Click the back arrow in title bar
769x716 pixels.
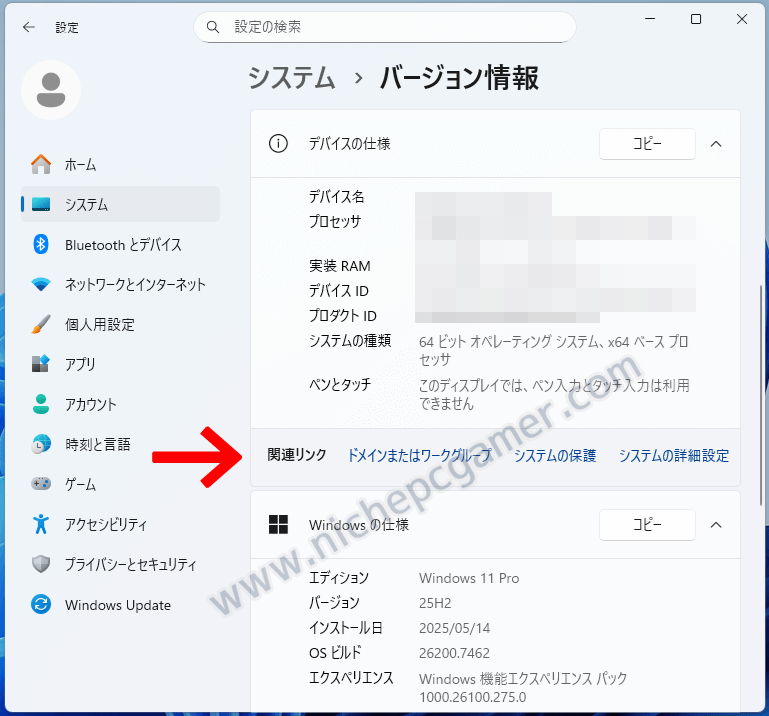(x=28, y=27)
